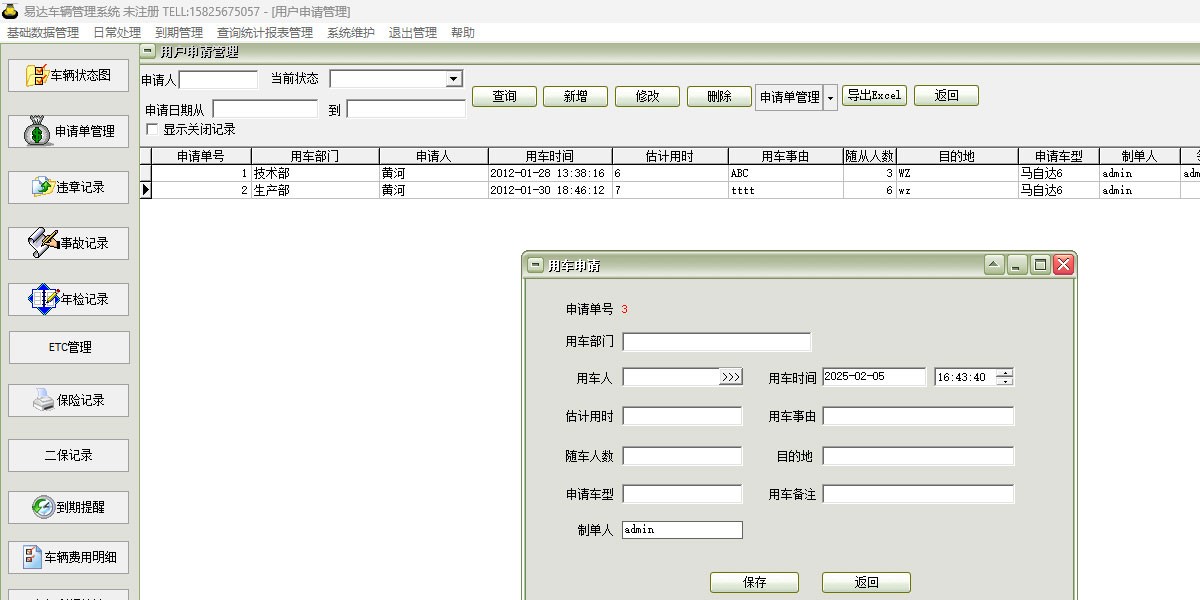This screenshot has height=600, width=1200.
Task: Close the 用车申请 dialog
Action: click(x=1063, y=265)
